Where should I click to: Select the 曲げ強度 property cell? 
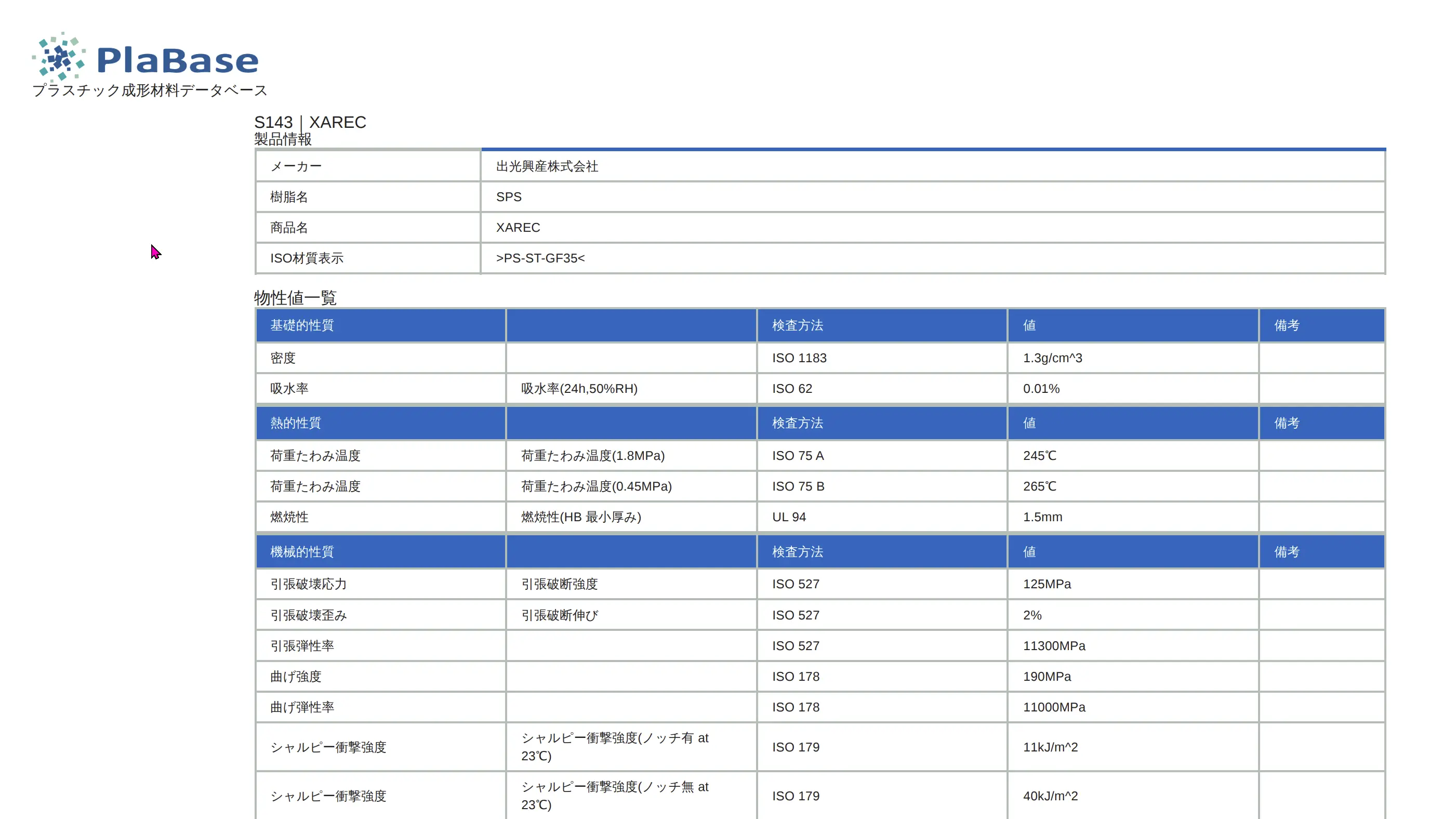380,676
